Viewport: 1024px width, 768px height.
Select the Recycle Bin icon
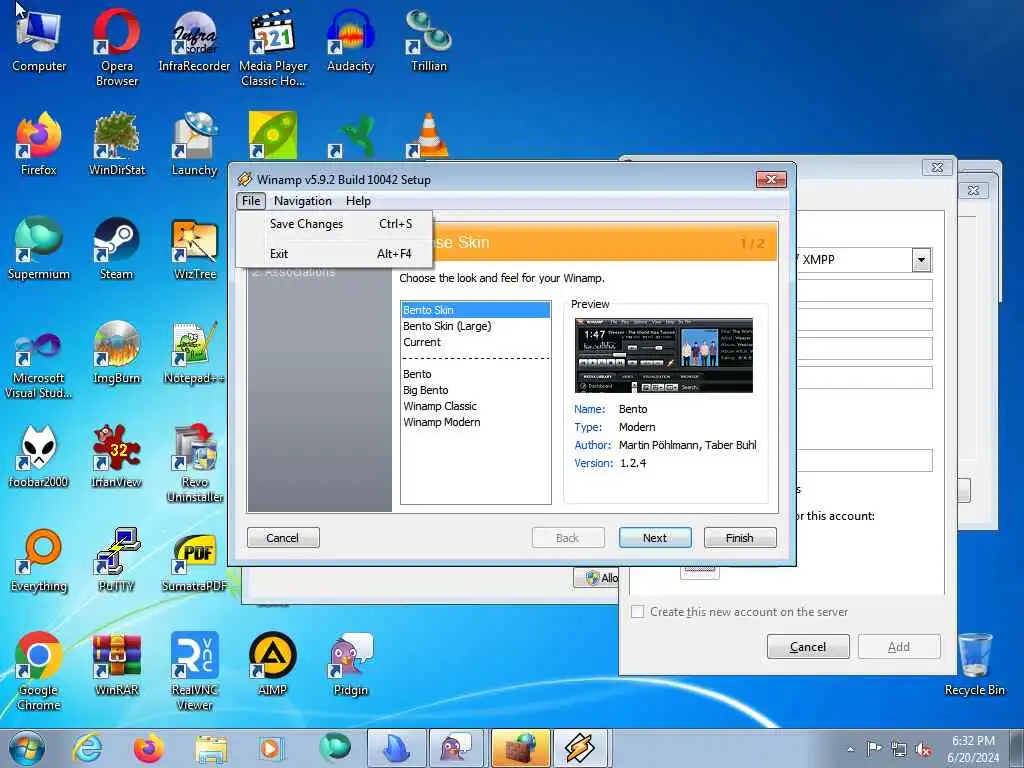click(x=974, y=665)
